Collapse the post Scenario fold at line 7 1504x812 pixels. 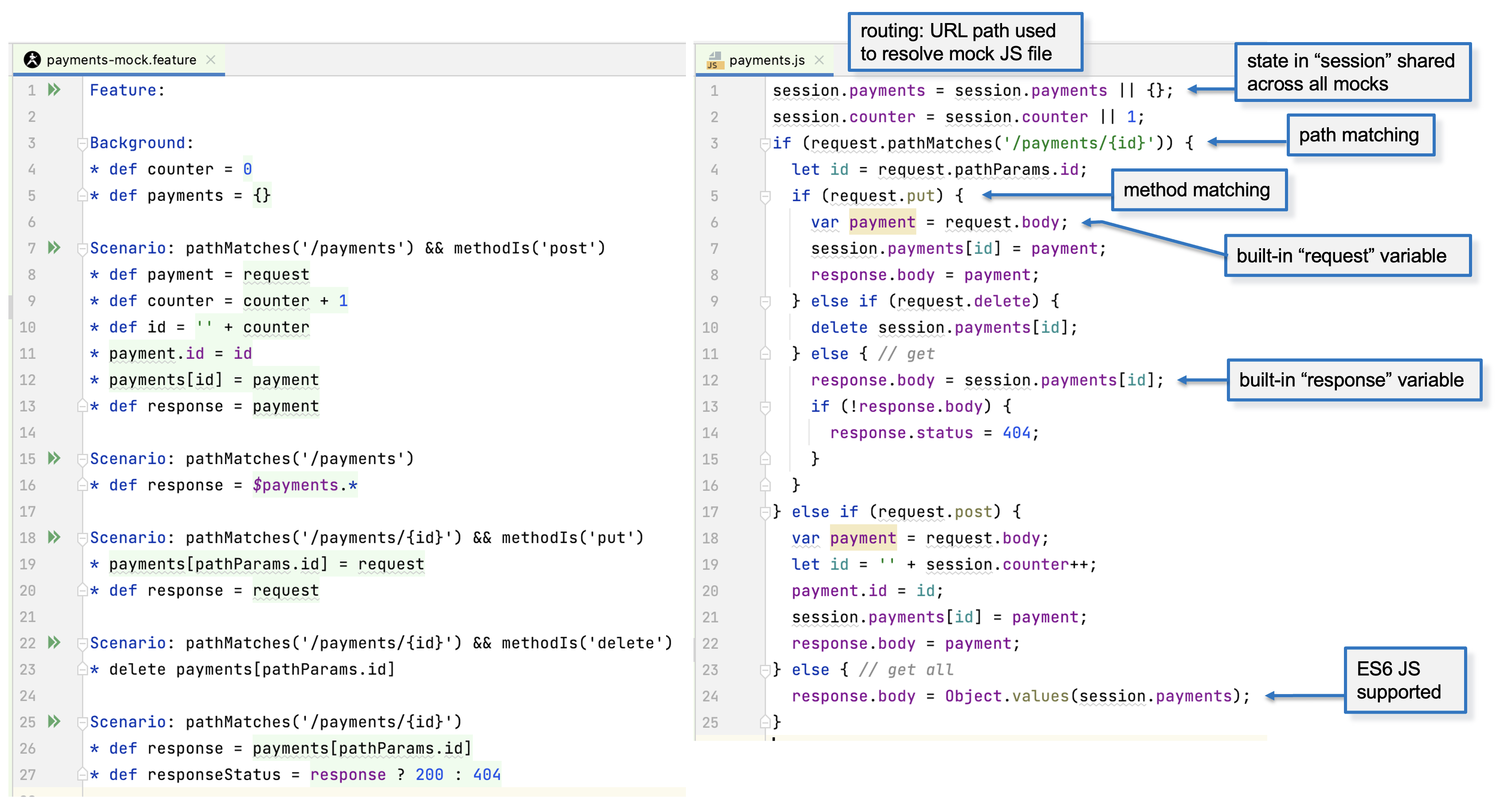82,249
